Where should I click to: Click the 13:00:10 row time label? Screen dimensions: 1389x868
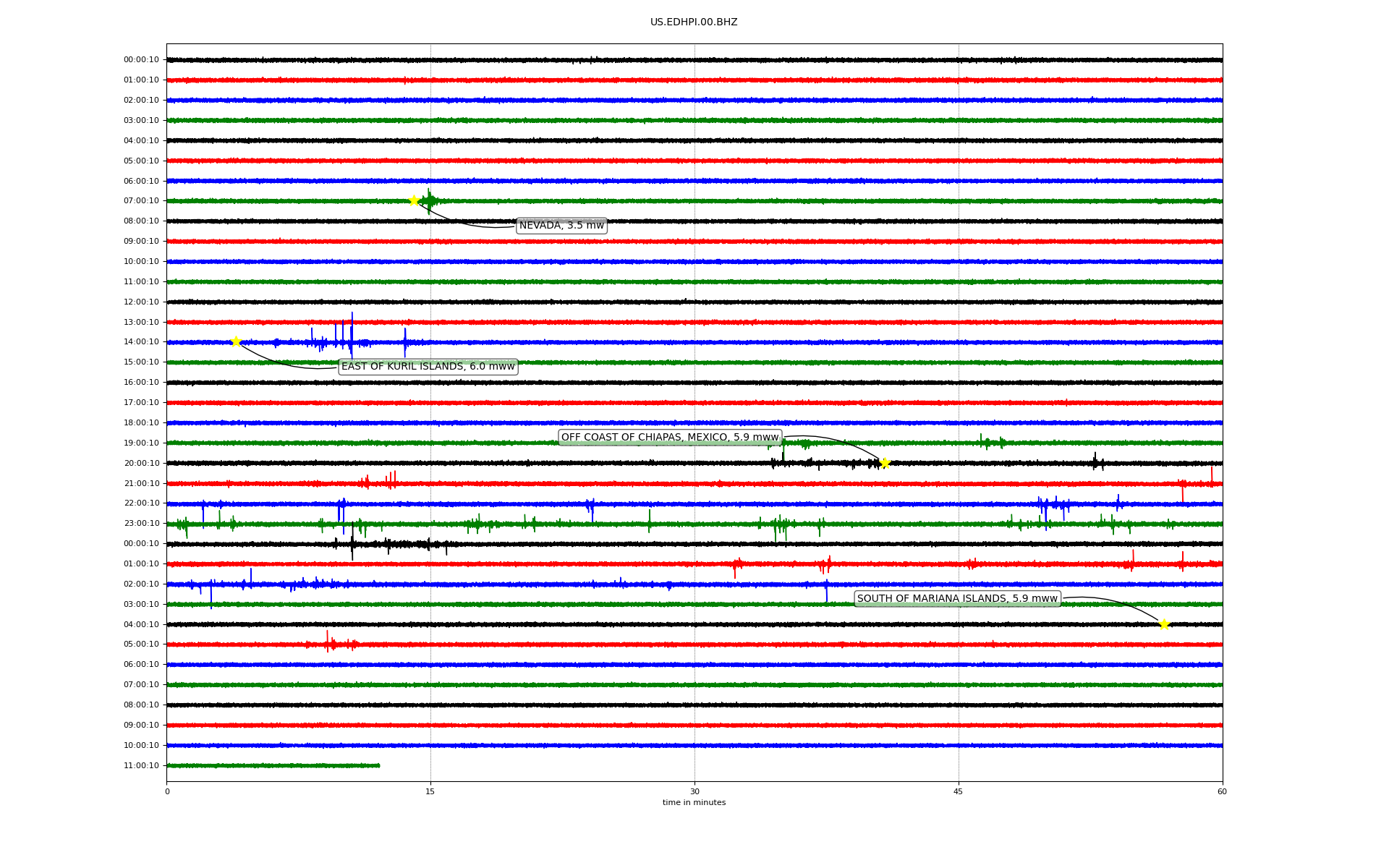point(141,322)
